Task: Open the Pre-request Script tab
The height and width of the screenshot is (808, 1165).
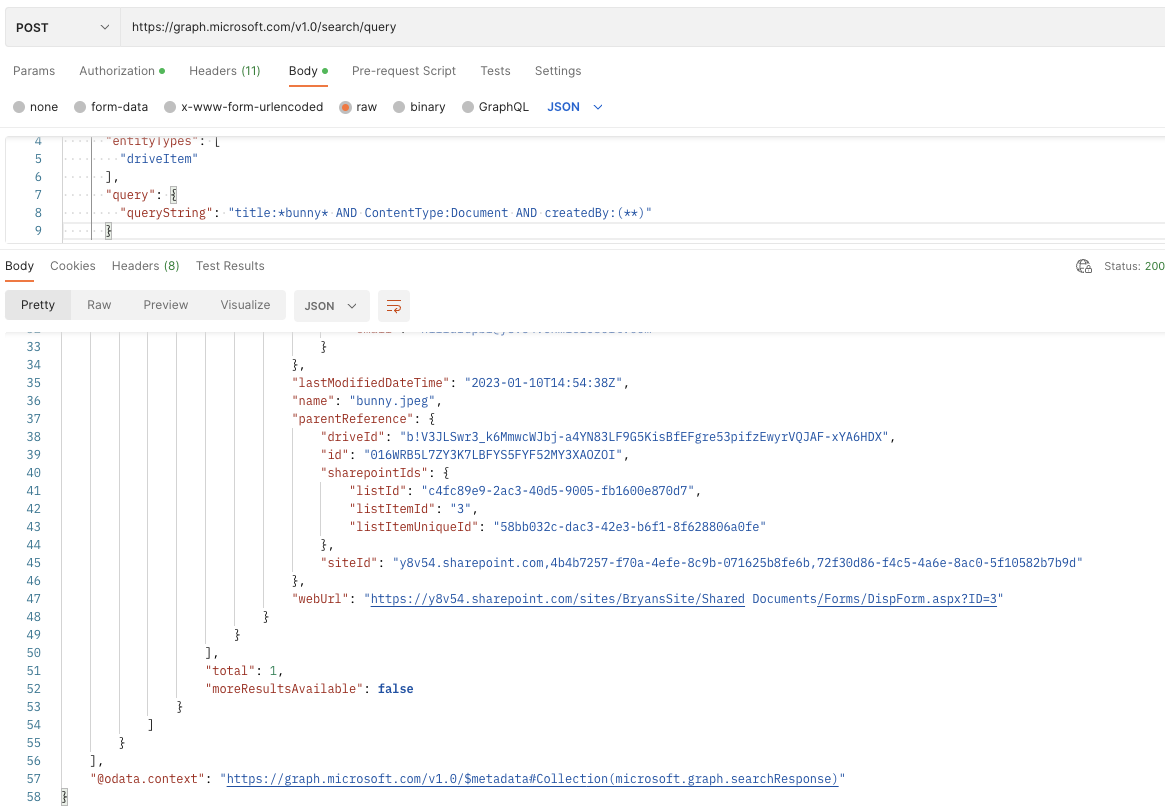Action: 404,71
